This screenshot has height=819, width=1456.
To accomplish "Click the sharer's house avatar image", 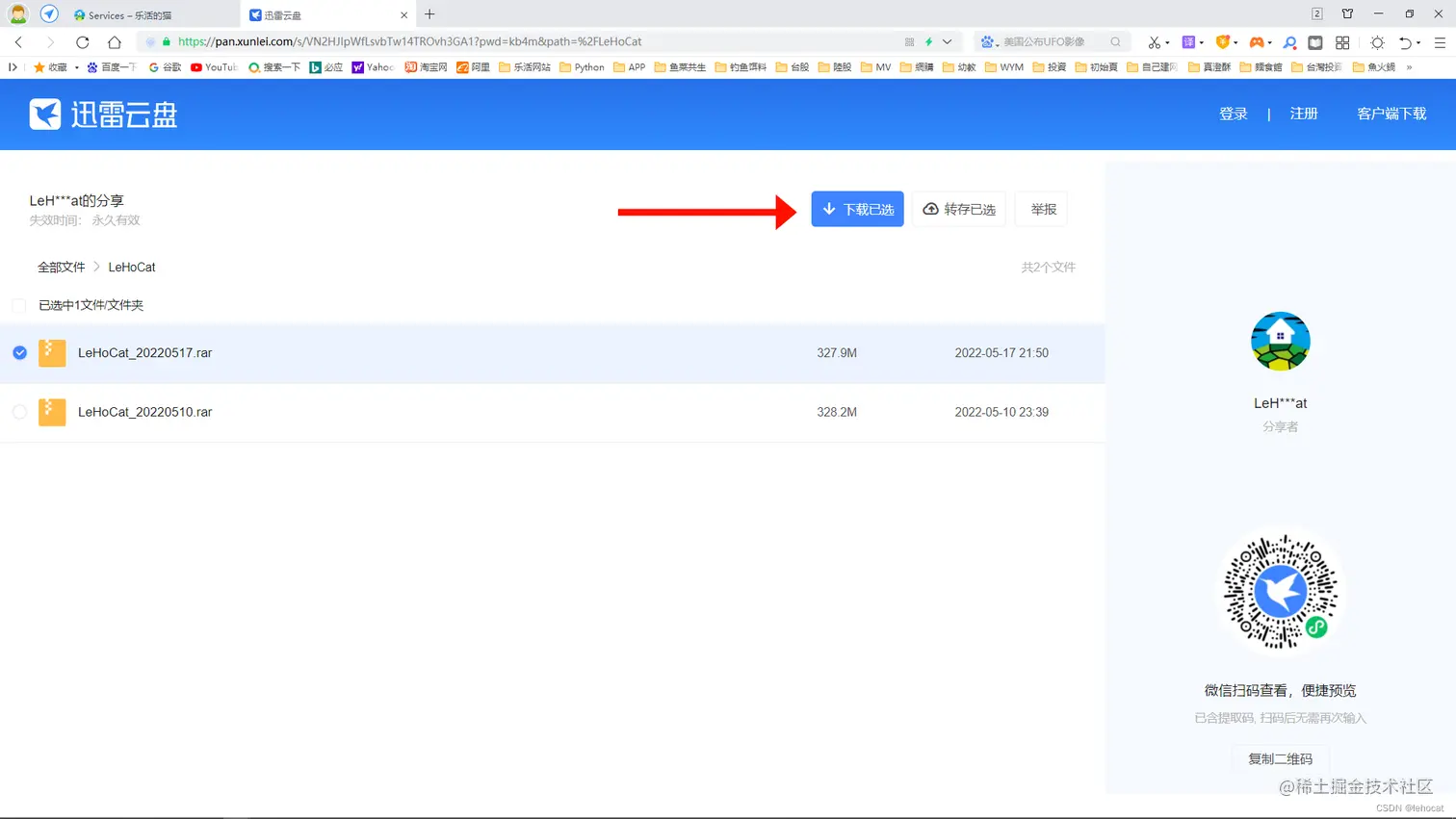I will (1280, 341).
